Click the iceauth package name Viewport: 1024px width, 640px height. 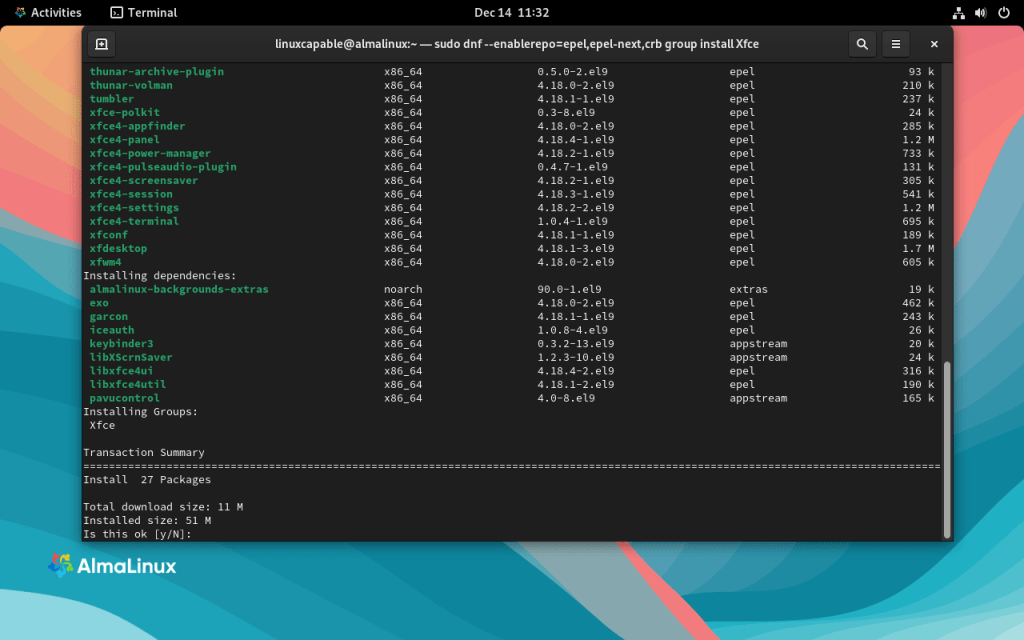(x=112, y=330)
